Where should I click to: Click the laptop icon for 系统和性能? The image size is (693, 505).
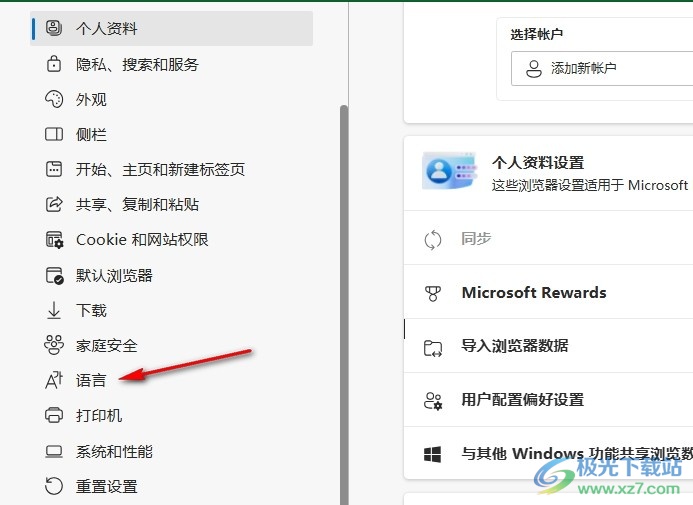click(54, 451)
